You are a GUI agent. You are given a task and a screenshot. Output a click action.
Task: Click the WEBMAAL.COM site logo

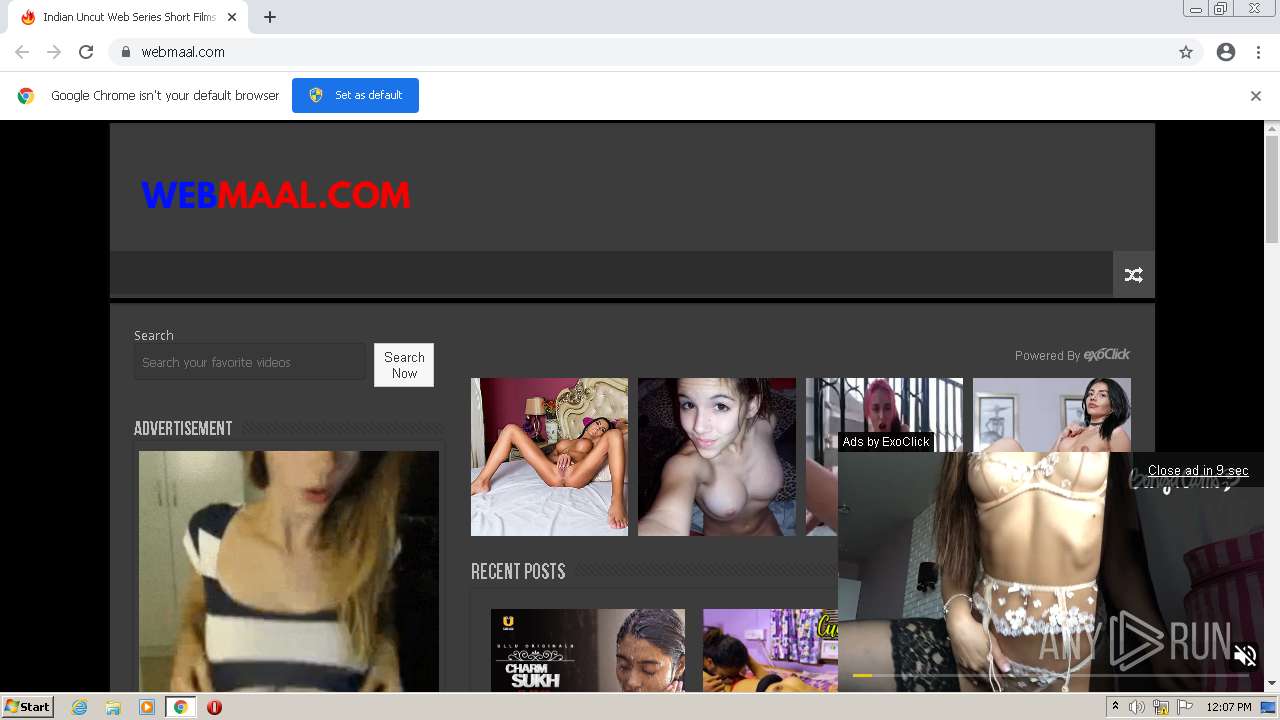[276, 194]
